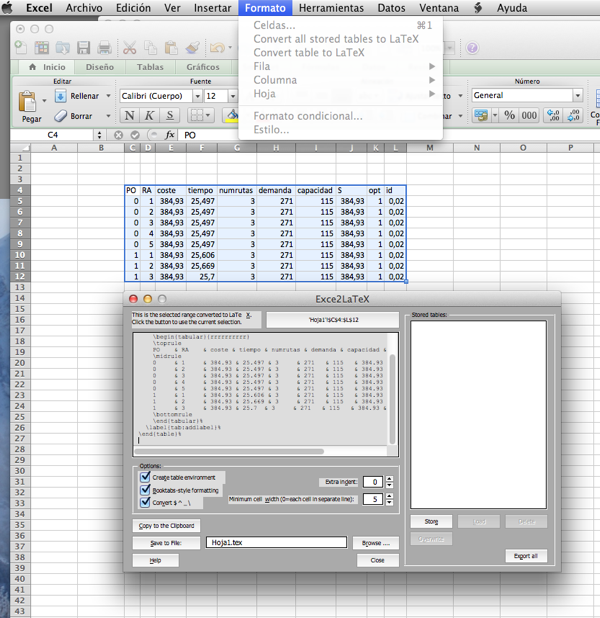Expand the Pegar paste options arrow

tap(44, 101)
